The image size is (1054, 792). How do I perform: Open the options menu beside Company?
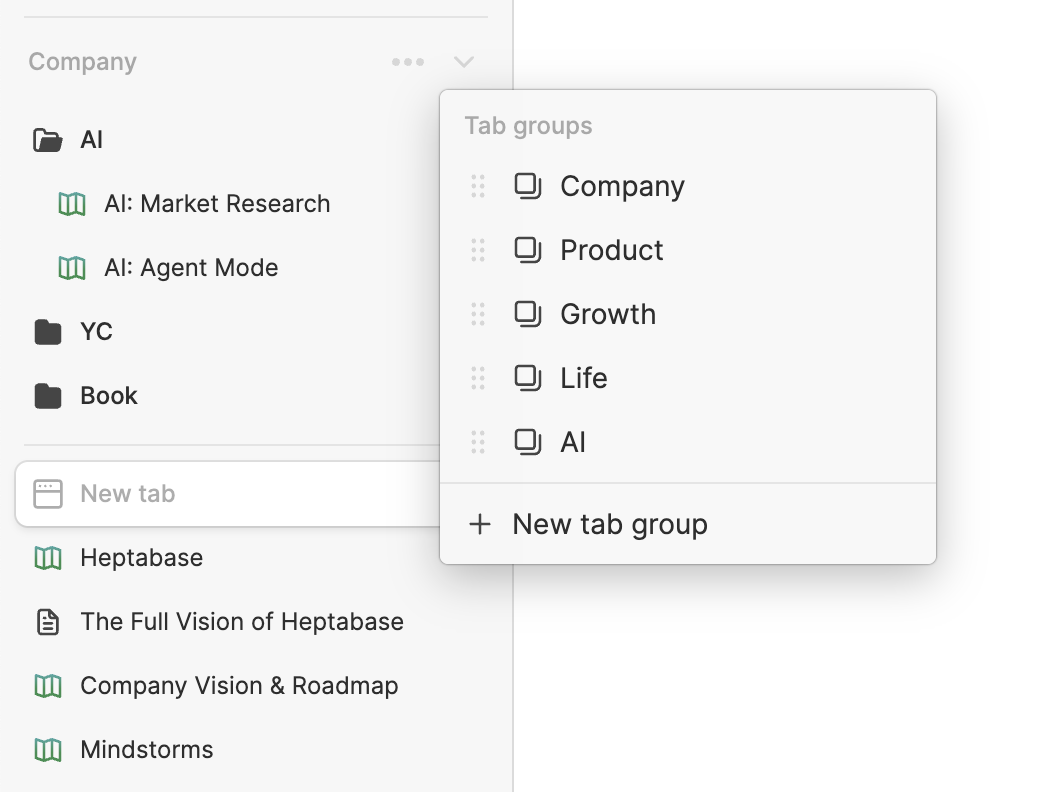point(407,61)
